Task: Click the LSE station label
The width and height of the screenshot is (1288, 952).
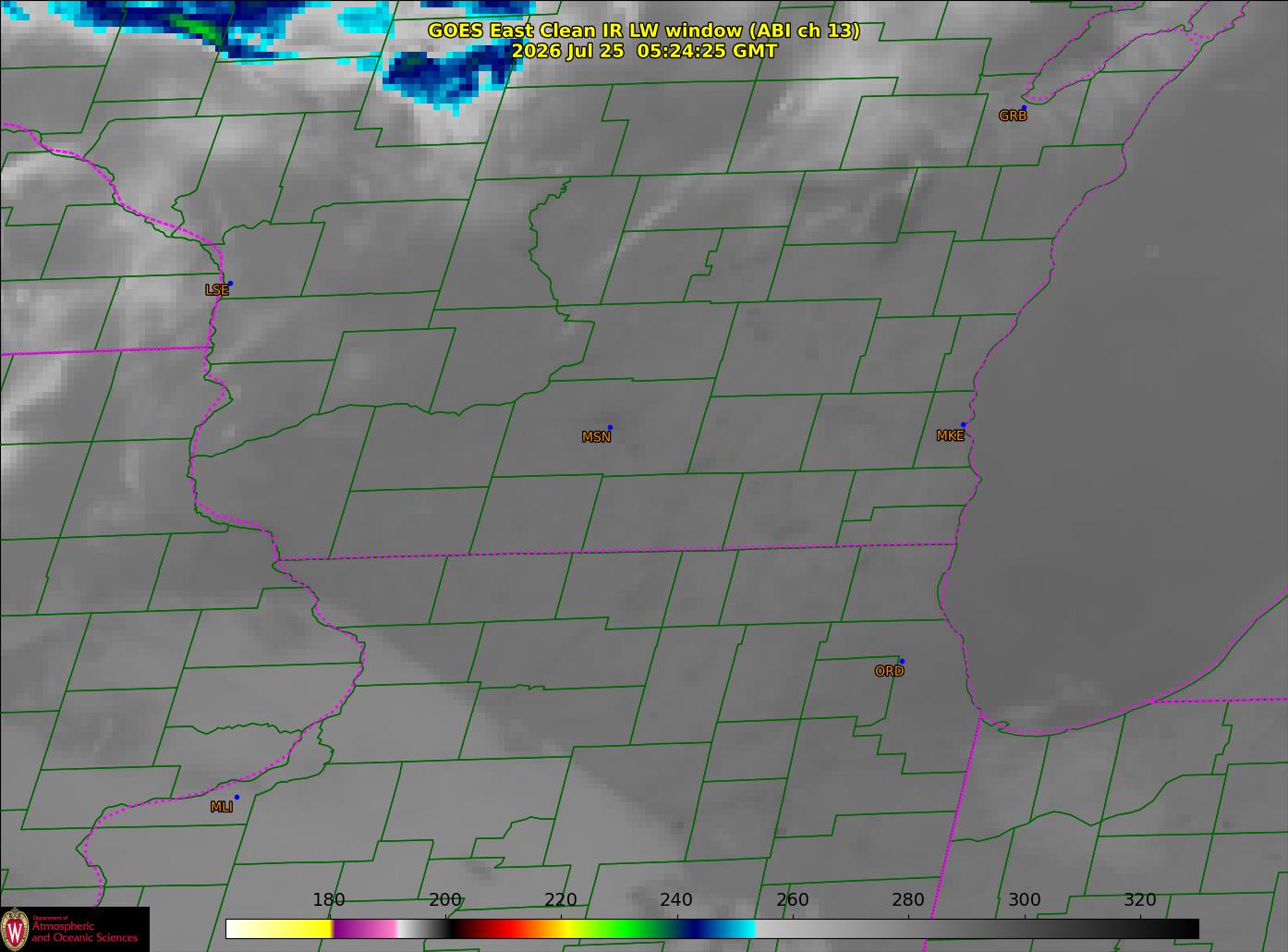Action: click(x=217, y=289)
